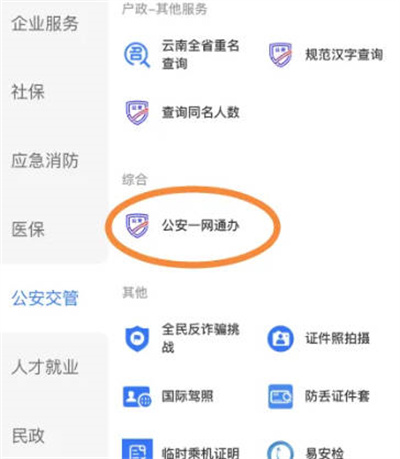This screenshot has width=400, height=459.
Task: Open the 公安一网通办 service text link
Action: pyautogui.click(x=201, y=226)
